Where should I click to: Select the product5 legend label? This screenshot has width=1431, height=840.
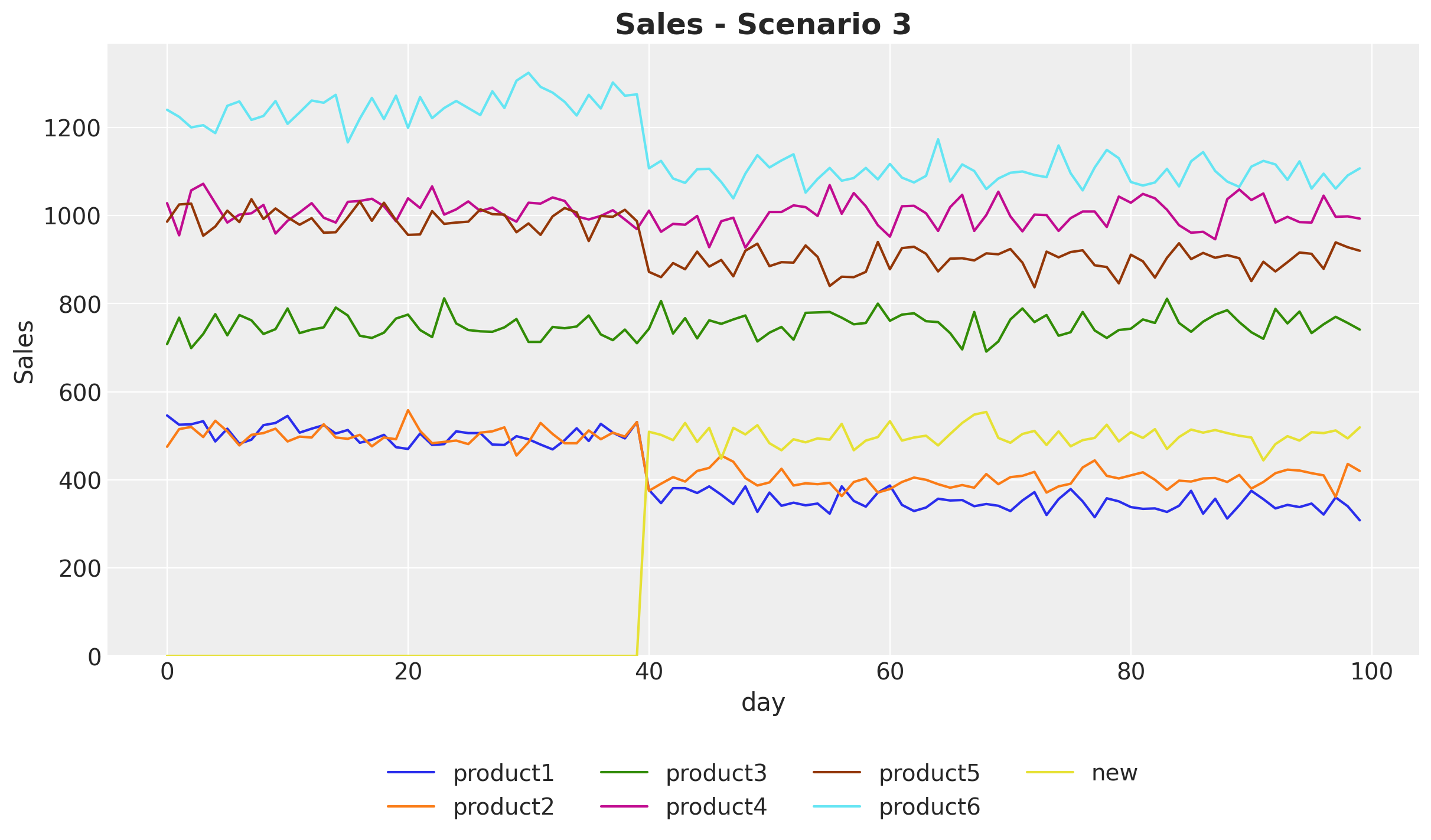coord(929,773)
